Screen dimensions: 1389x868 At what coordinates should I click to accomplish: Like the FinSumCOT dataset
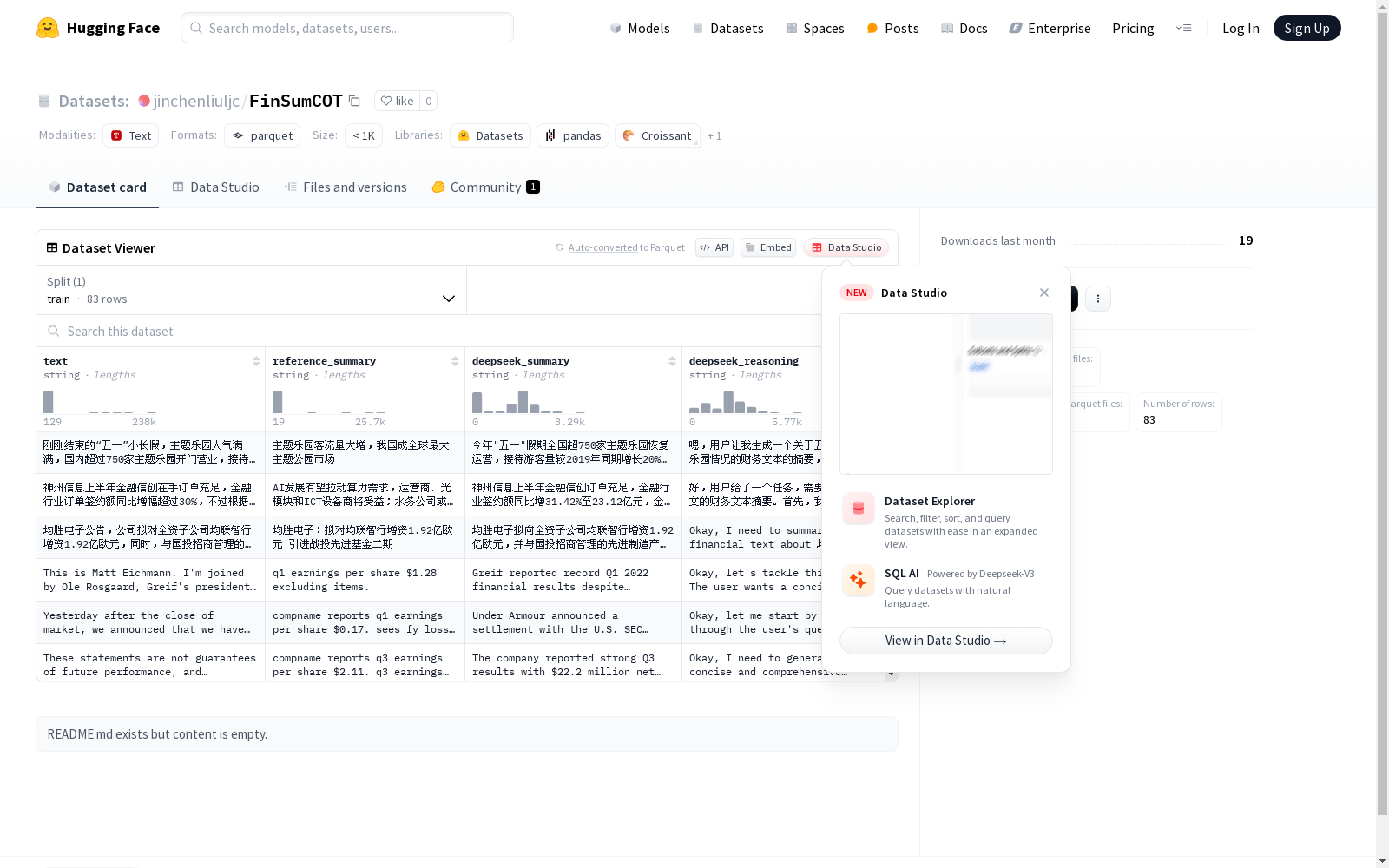click(398, 101)
